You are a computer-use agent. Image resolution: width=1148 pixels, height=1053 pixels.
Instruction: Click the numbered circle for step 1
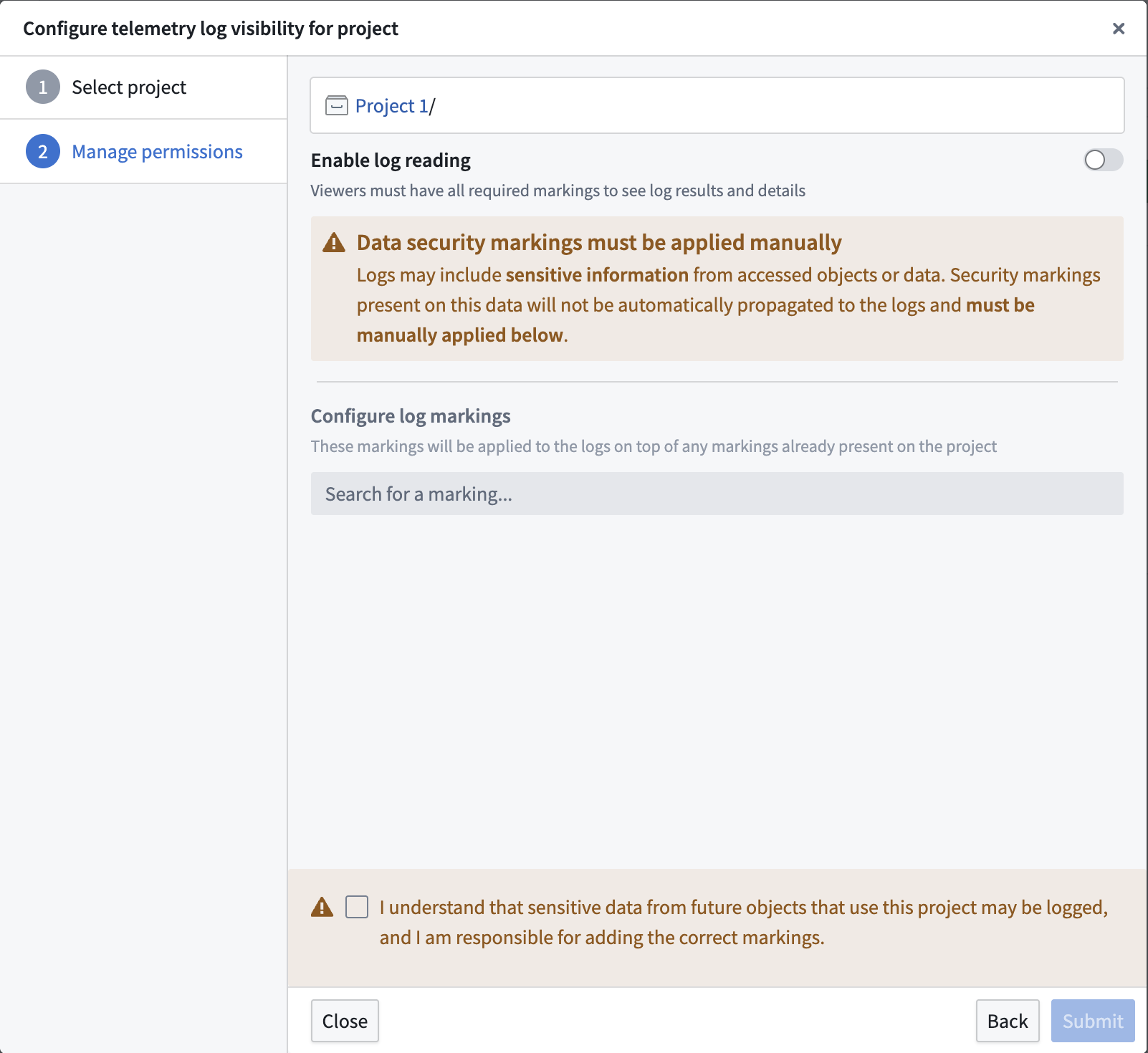pos(43,87)
